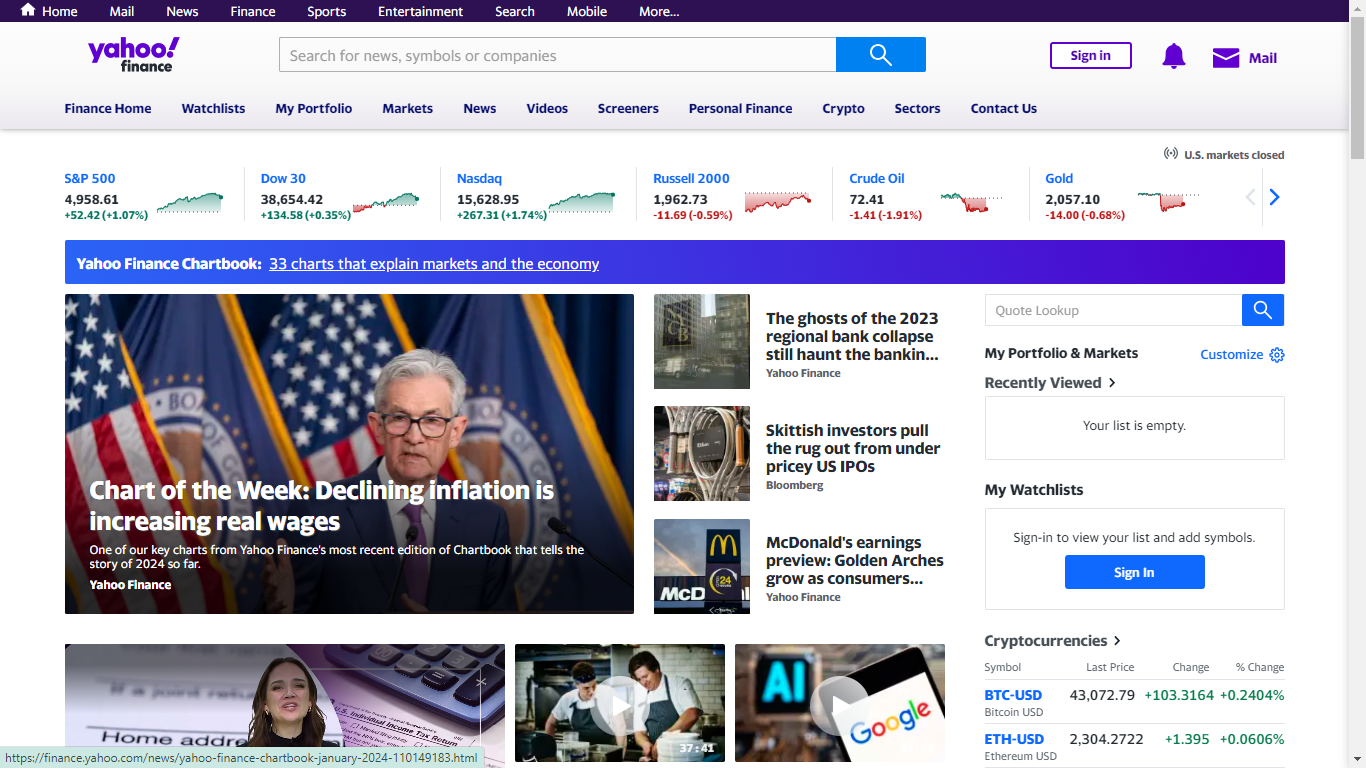Open Finance Home tab
Viewport: 1366px width, 768px height.
coord(108,108)
